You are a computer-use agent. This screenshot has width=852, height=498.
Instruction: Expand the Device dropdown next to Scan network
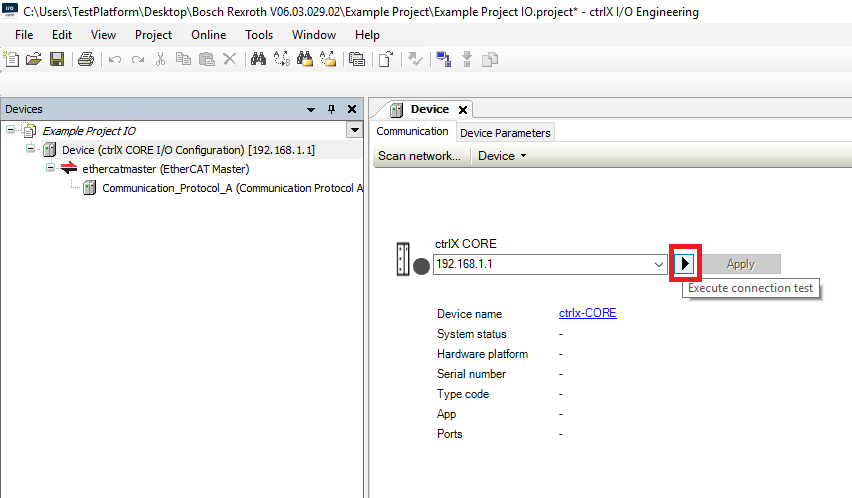(502, 156)
